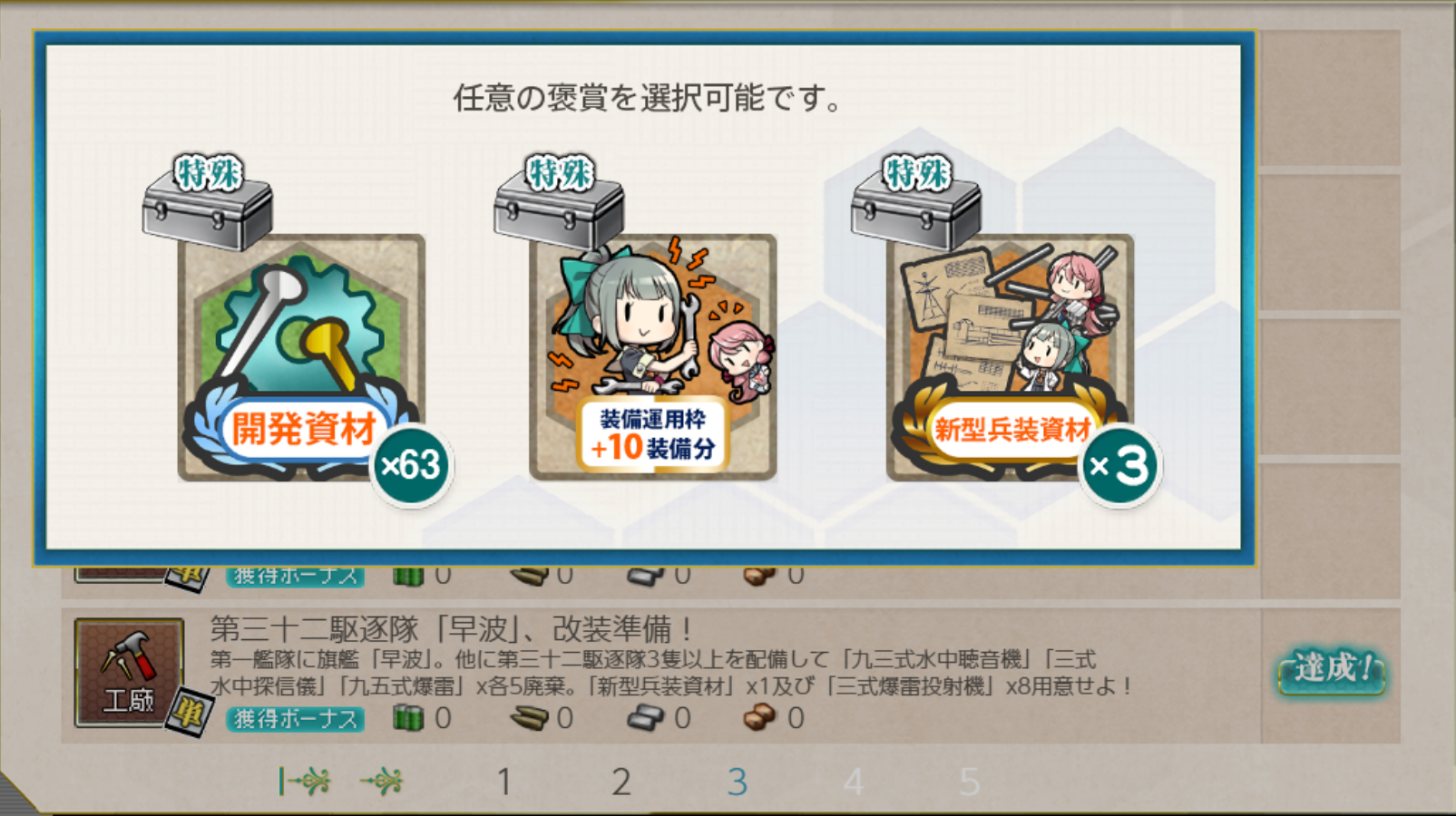Click the x63 quantity badge
The image size is (1456, 816).
pyautogui.click(x=411, y=465)
